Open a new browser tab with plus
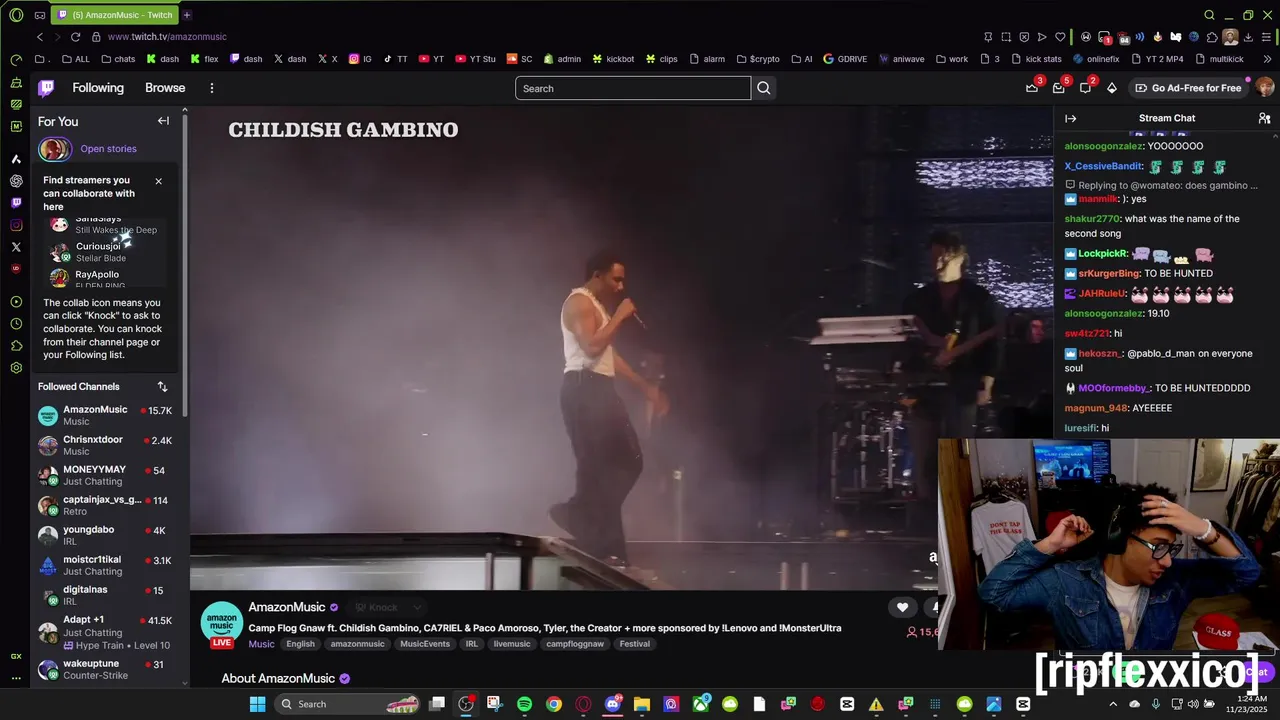Image resolution: width=1280 pixels, height=720 pixels. tap(187, 15)
